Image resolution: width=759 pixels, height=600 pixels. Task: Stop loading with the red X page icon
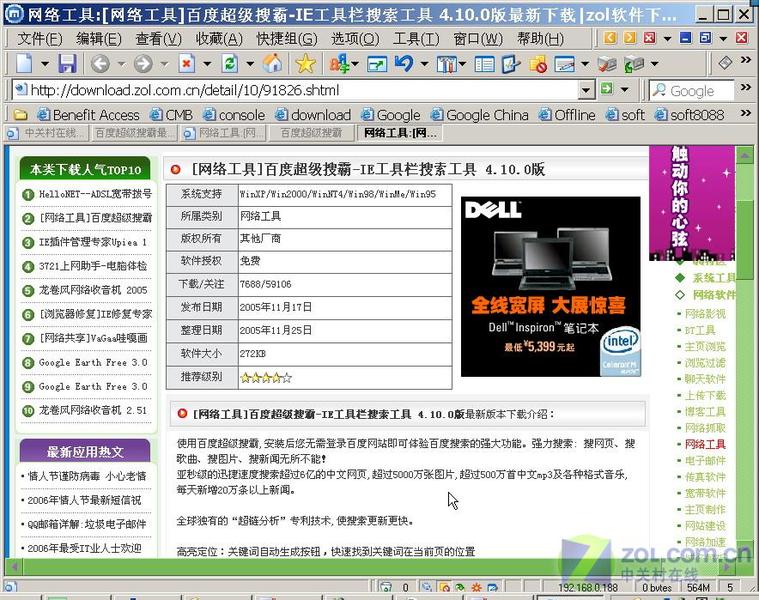186,63
